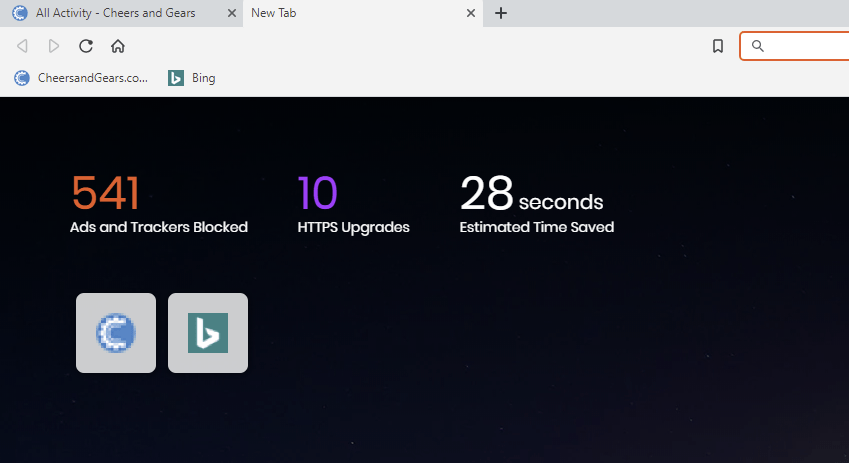Click the Bing icon in the bookmarks bar
The image size is (849, 463).
[x=176, y=78]
